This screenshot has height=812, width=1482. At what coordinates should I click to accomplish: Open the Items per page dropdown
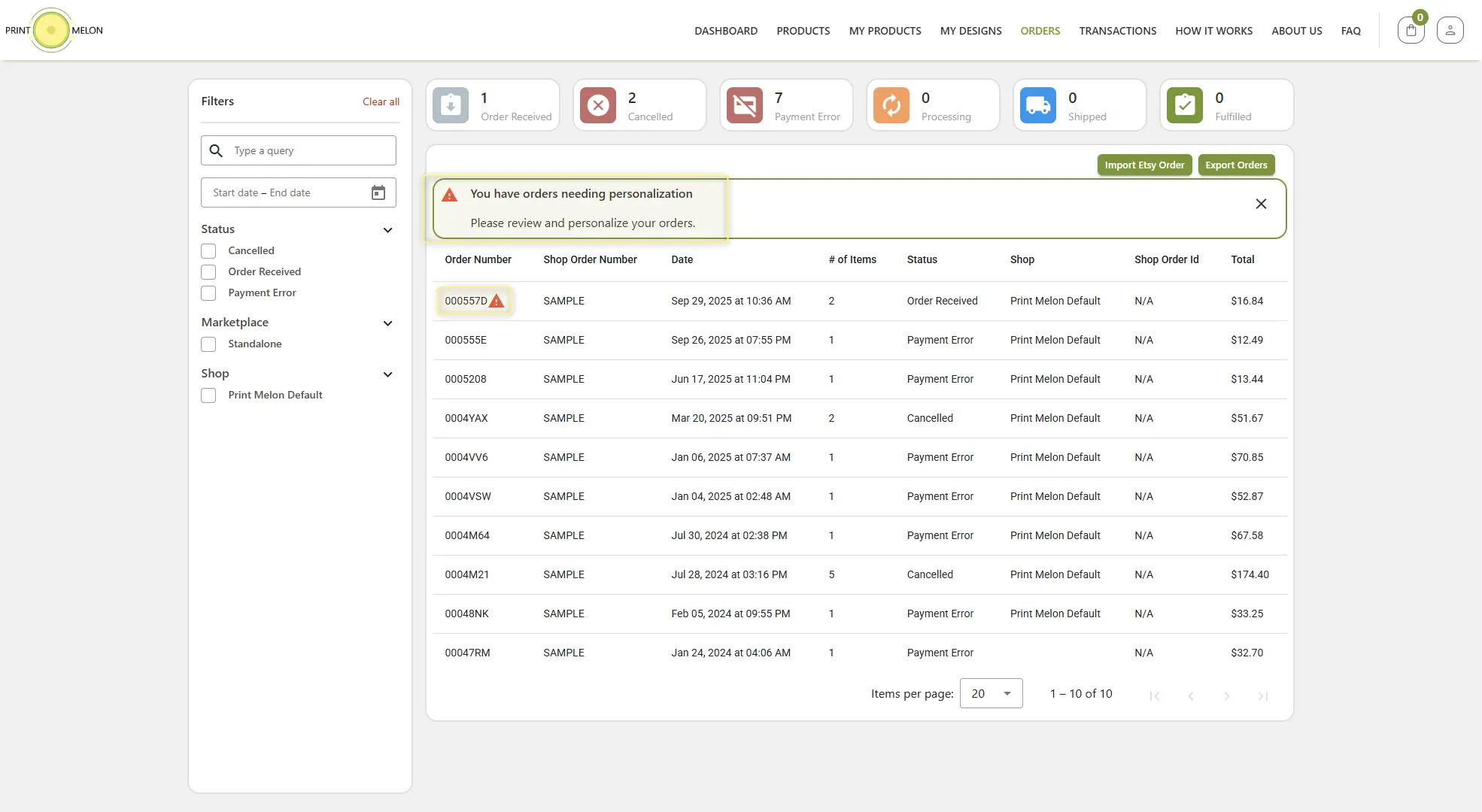click(x=991, y=694)
